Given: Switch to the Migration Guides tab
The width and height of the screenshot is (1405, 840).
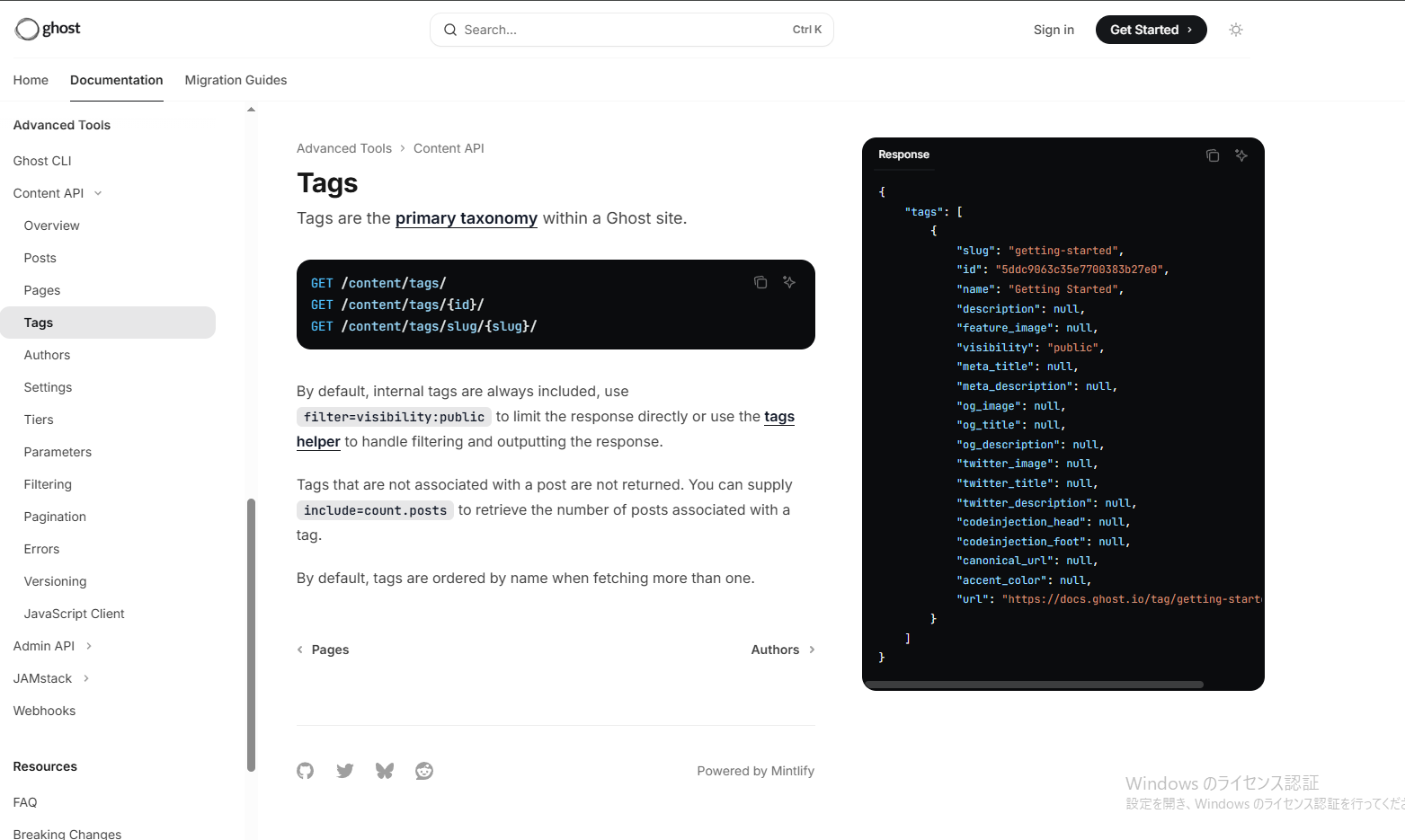Looking at the screenshot, I should 236,80.
